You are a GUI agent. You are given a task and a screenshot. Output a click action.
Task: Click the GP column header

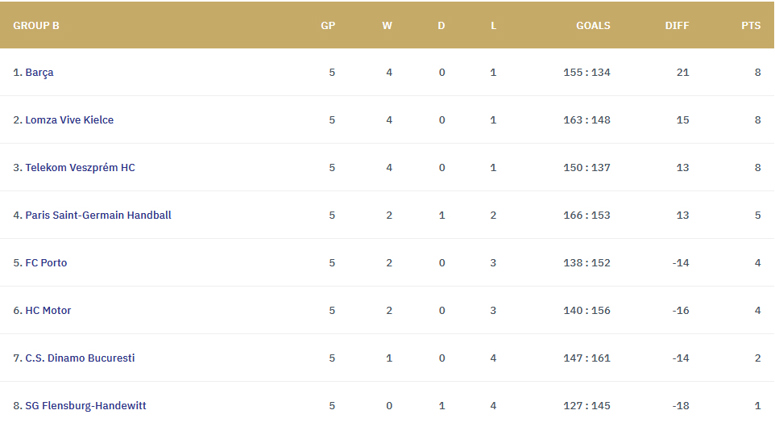point(328,26)
